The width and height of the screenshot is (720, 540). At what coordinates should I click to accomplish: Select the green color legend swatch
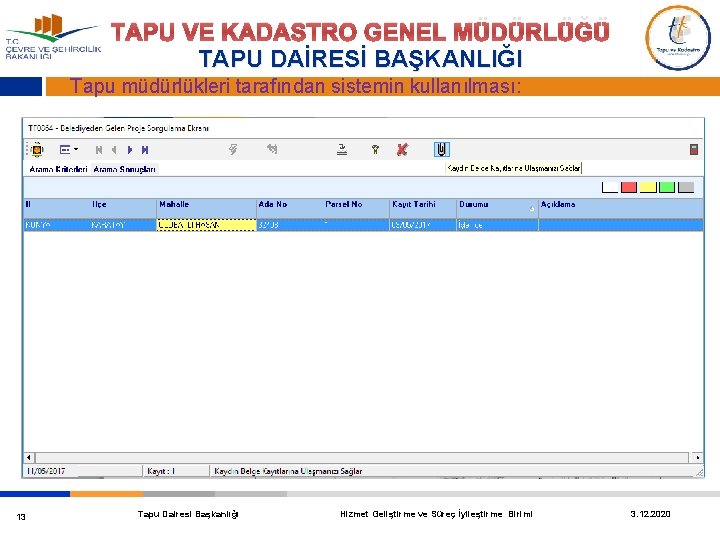point(667,187)
